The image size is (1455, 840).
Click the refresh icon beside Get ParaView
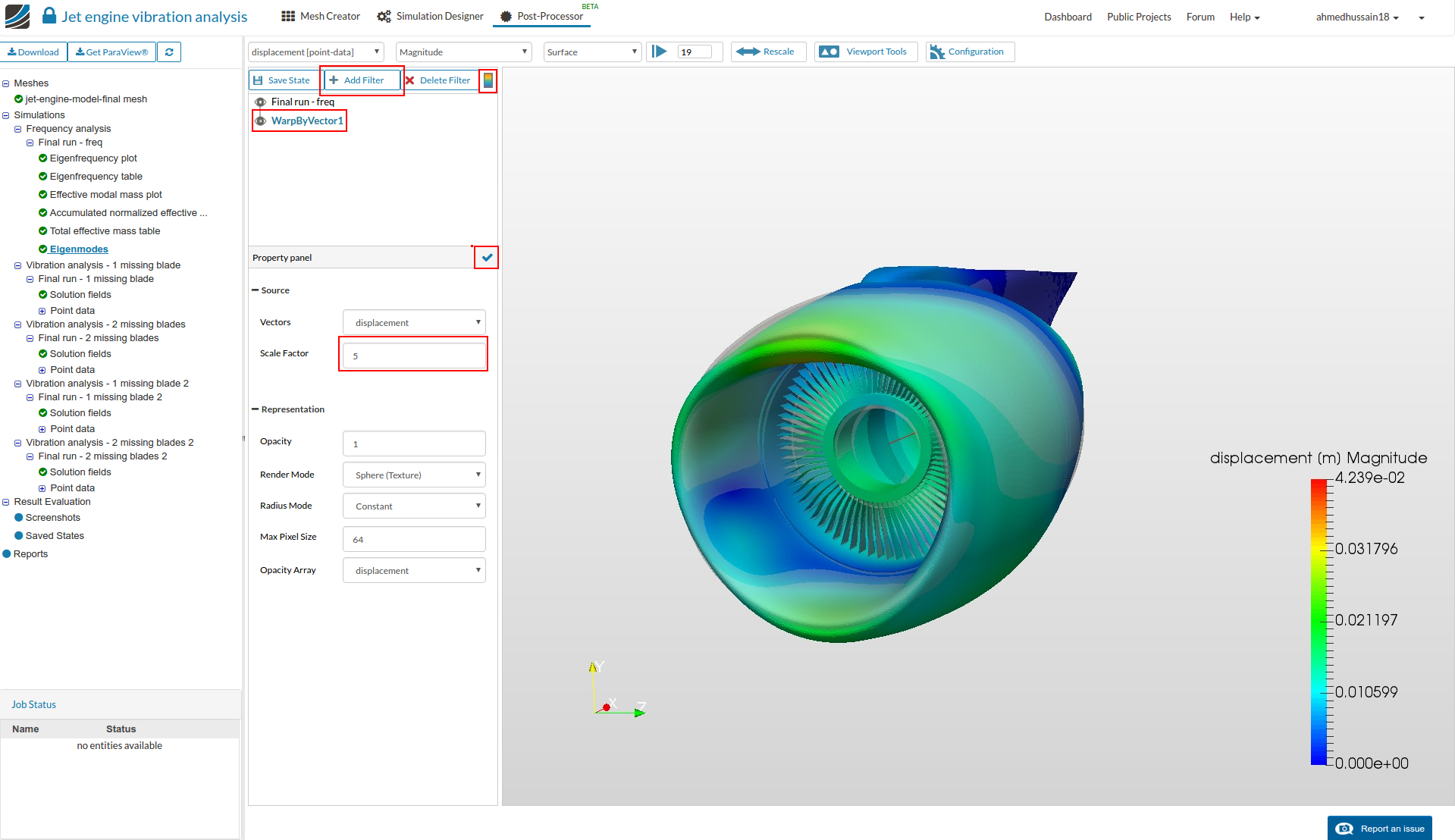169,52
